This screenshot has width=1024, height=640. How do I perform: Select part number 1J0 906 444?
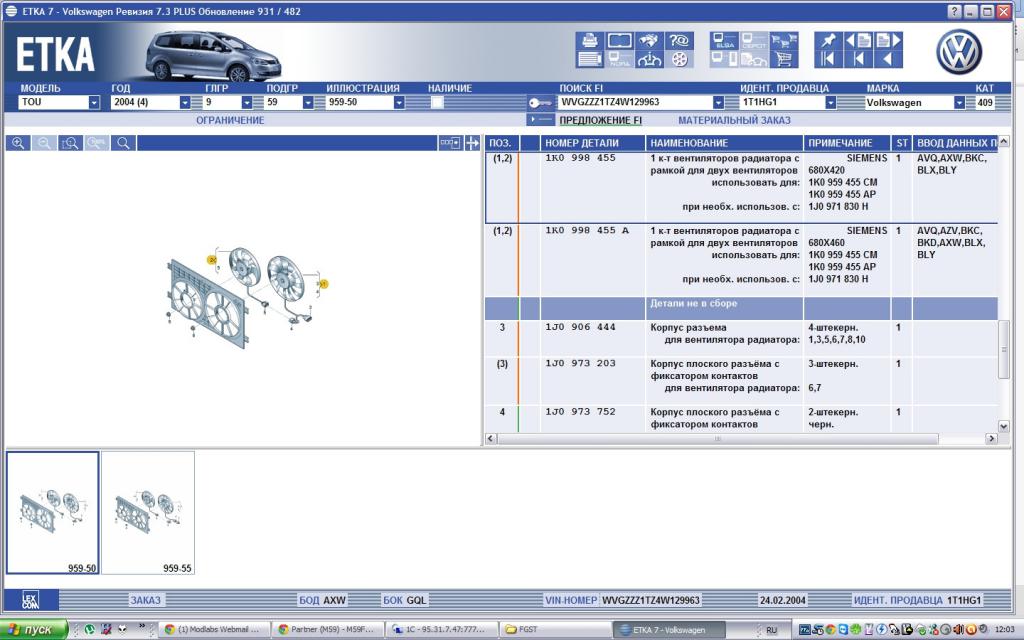(580, 327)
